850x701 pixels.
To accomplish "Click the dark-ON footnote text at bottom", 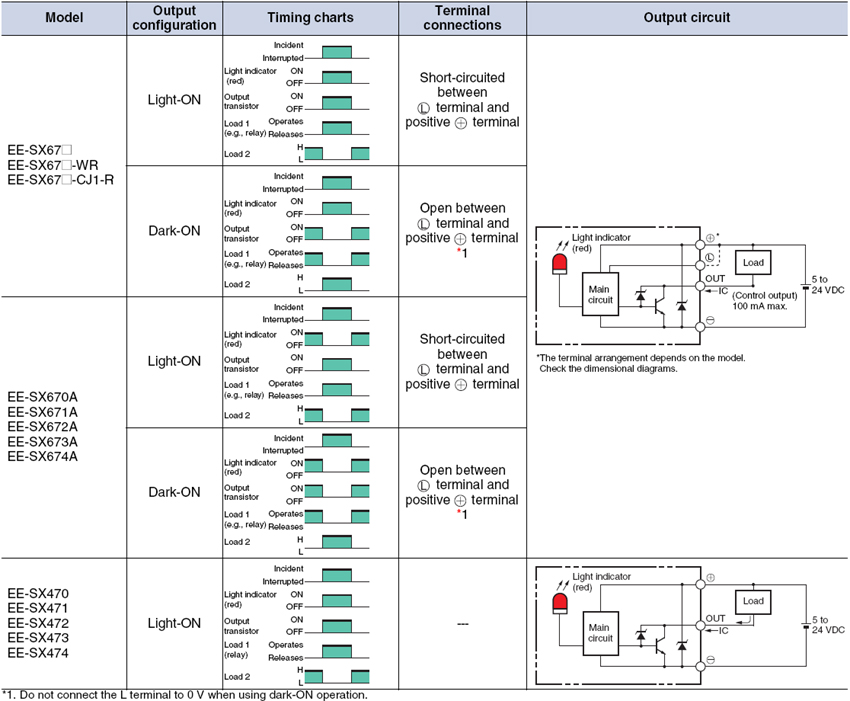I will coord(185,694).
